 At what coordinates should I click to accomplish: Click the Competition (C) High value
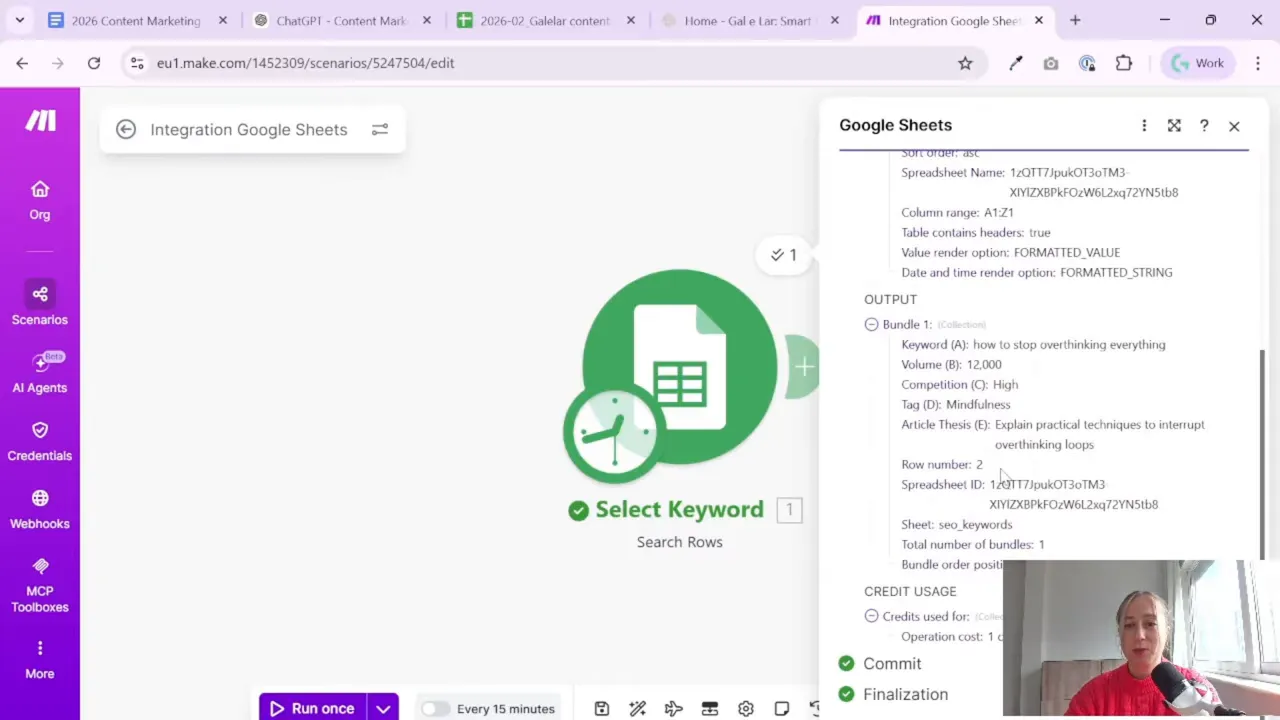click(x=1005, y=384)
